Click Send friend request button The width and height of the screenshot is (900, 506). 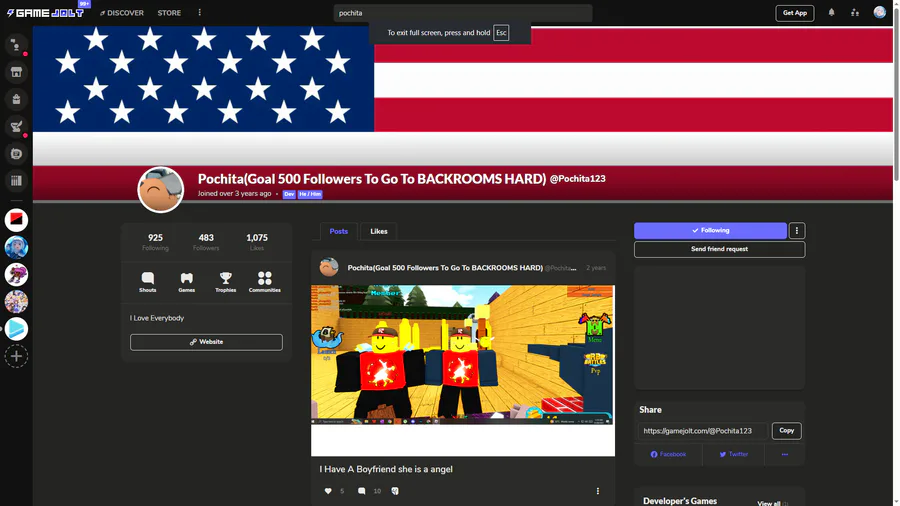point(719,250)
